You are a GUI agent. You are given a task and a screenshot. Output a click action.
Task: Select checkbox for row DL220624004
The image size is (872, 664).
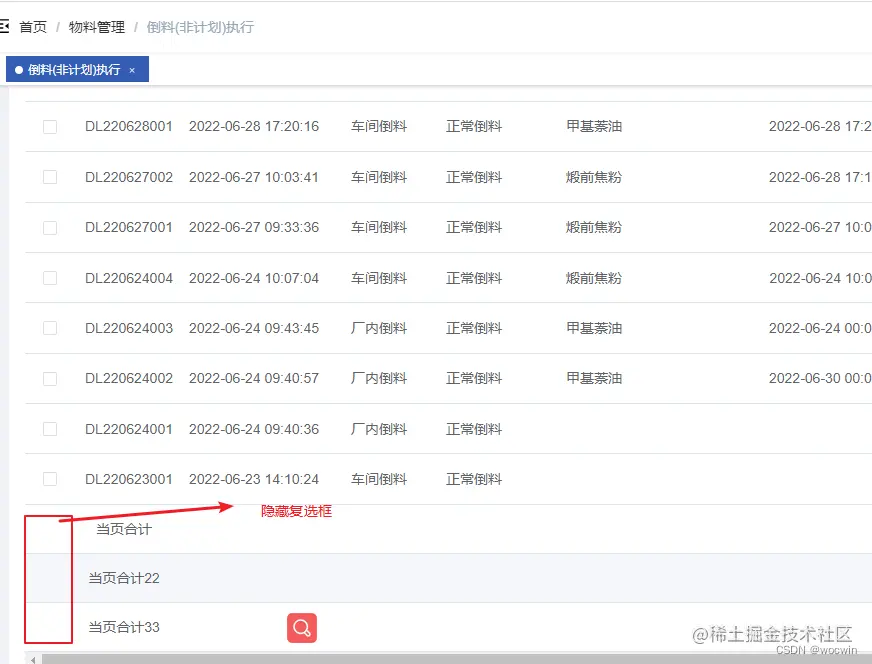(x=50, y=278)
